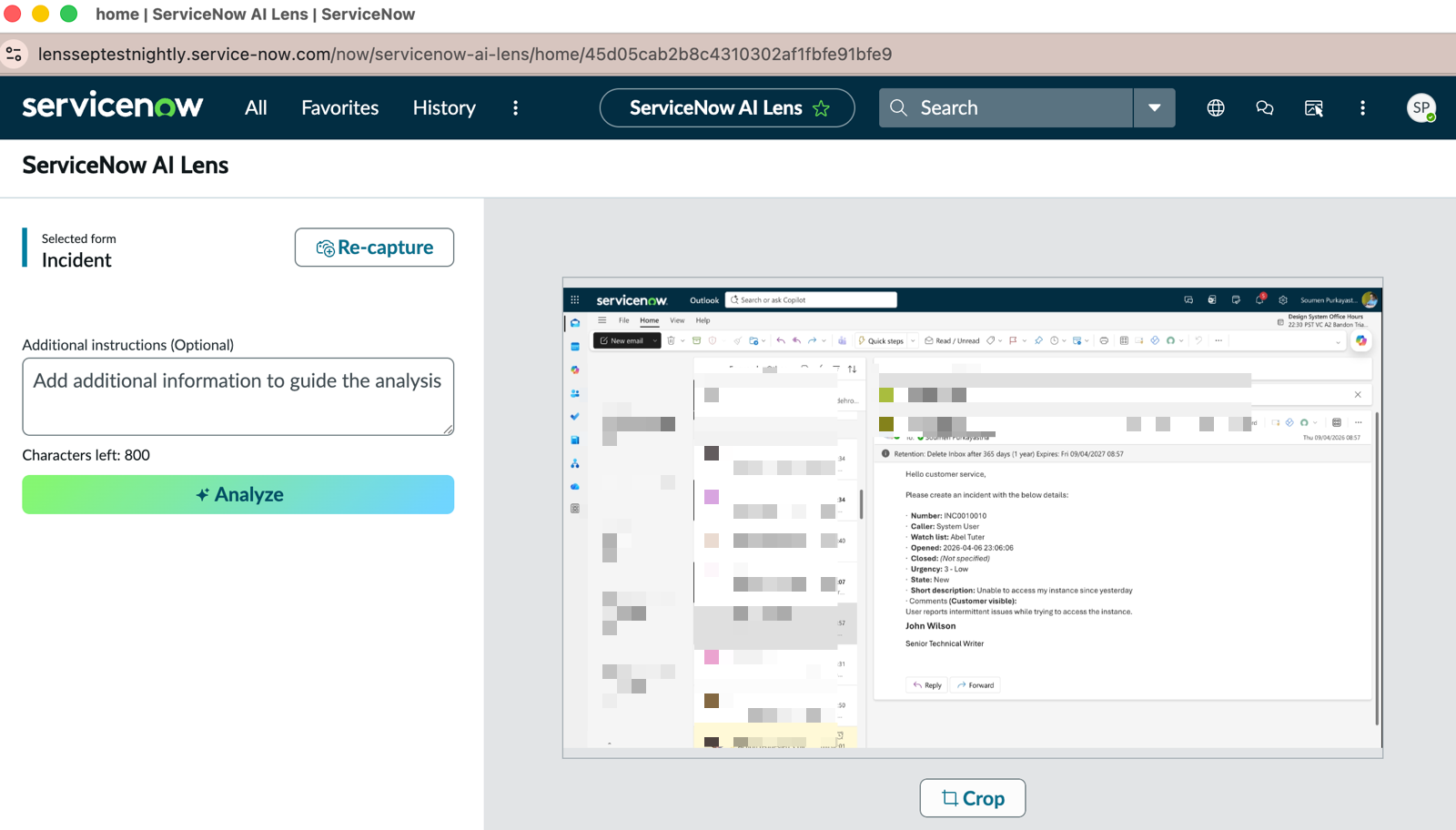Screen dimensions: 1456x830
Task: Open the chat conversations icon in header
Action: coord(1265,107)
